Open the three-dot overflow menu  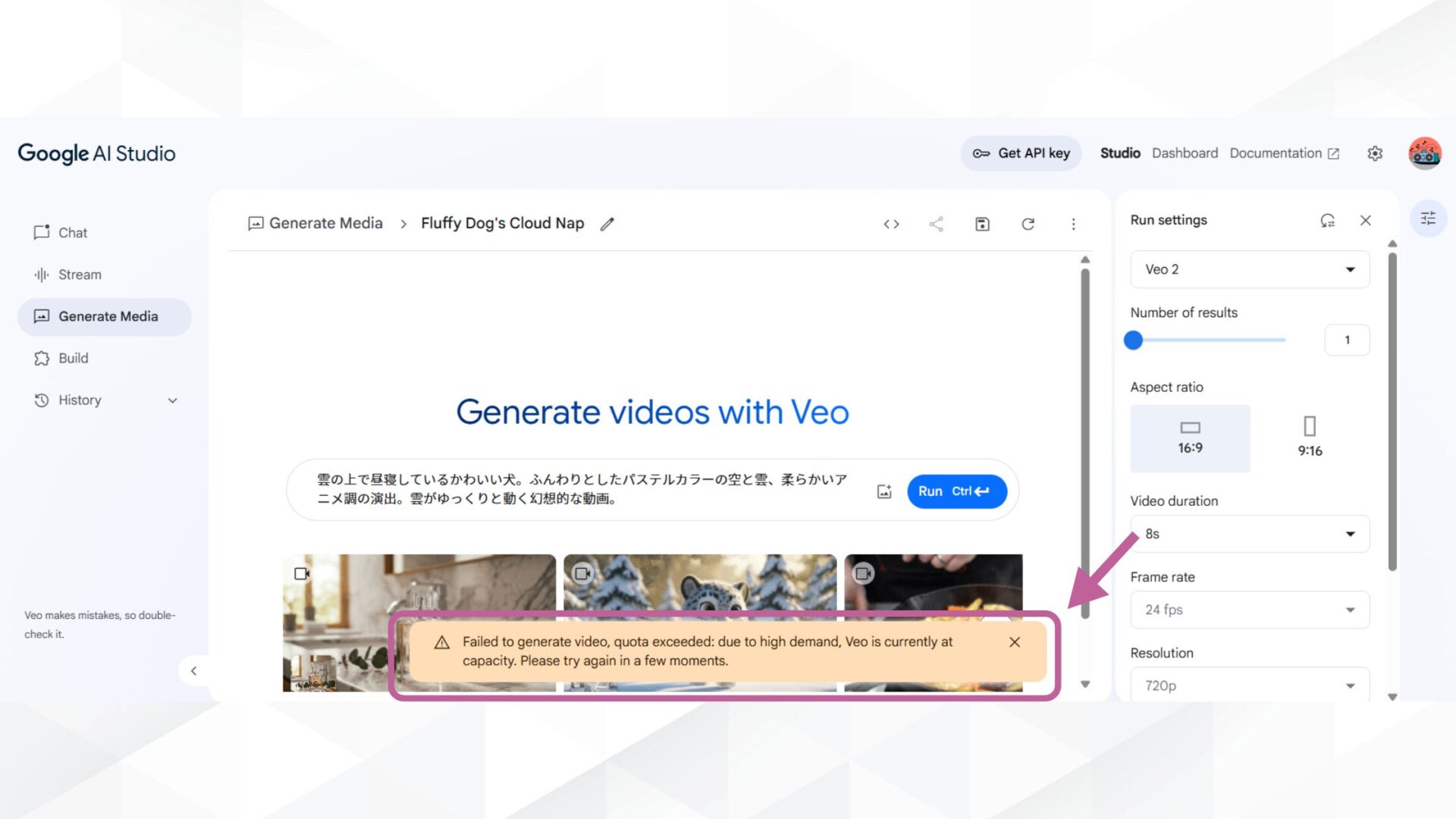[x=1074, y=224]
